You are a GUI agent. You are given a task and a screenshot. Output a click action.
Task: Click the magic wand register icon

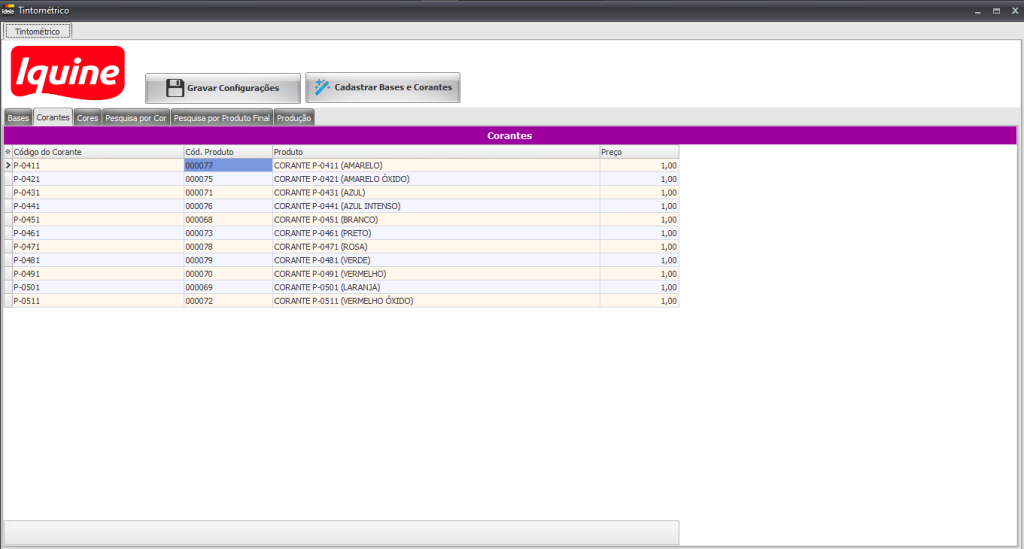321,87
